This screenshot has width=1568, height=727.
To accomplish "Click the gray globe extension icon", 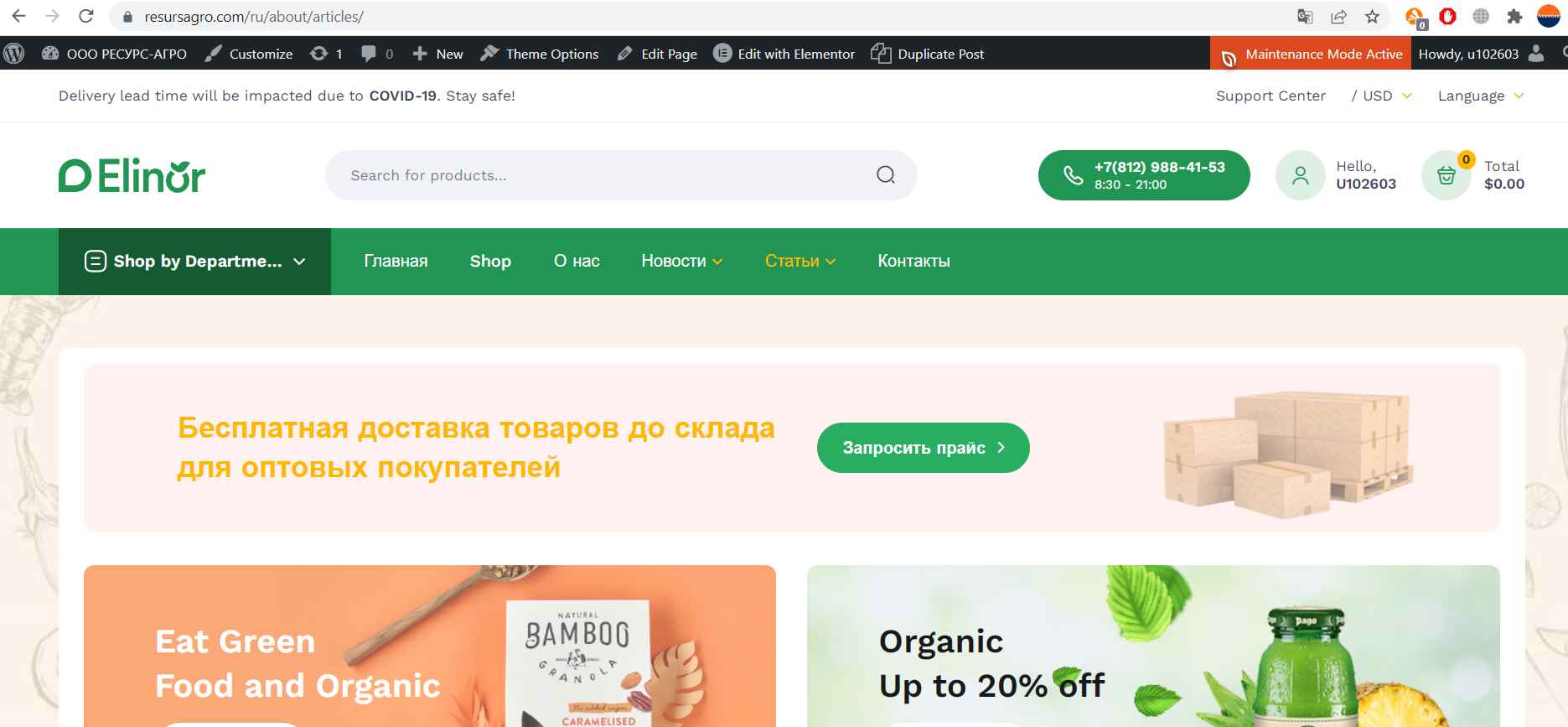I will [x=1481, y=16].
